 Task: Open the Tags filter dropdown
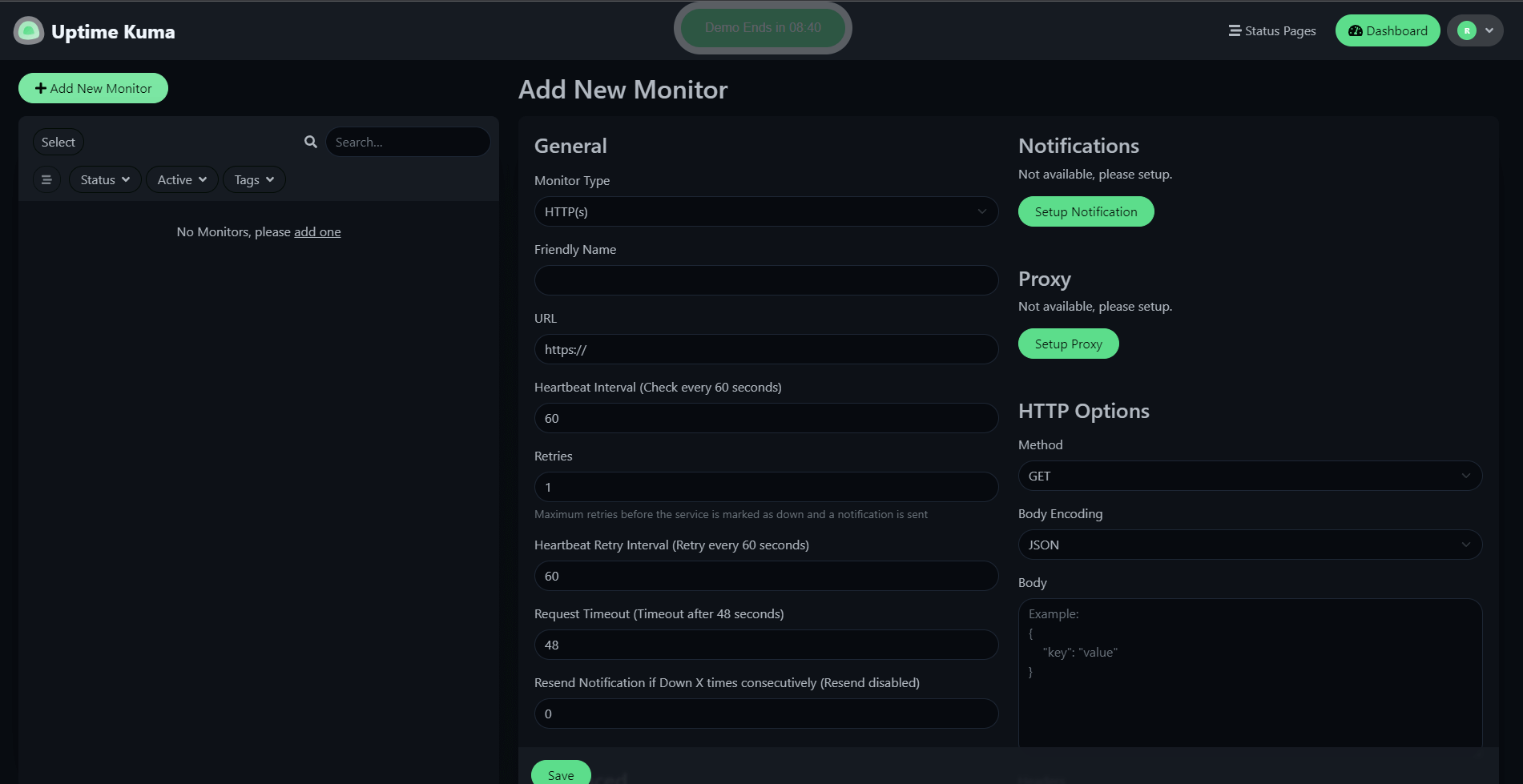[x=254, y=180]
